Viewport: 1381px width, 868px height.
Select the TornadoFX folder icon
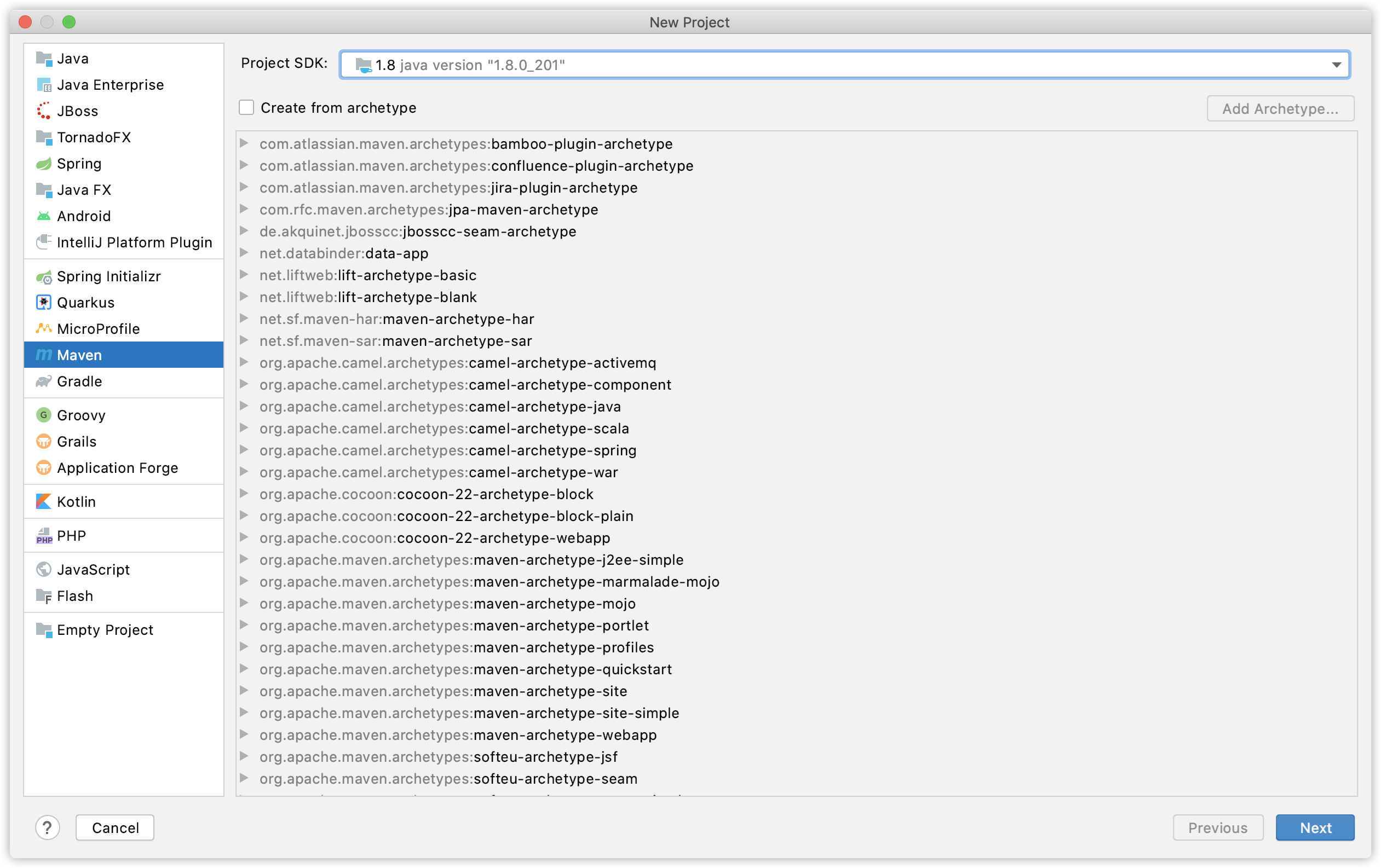pyautogui.click(x=44, y=137)
